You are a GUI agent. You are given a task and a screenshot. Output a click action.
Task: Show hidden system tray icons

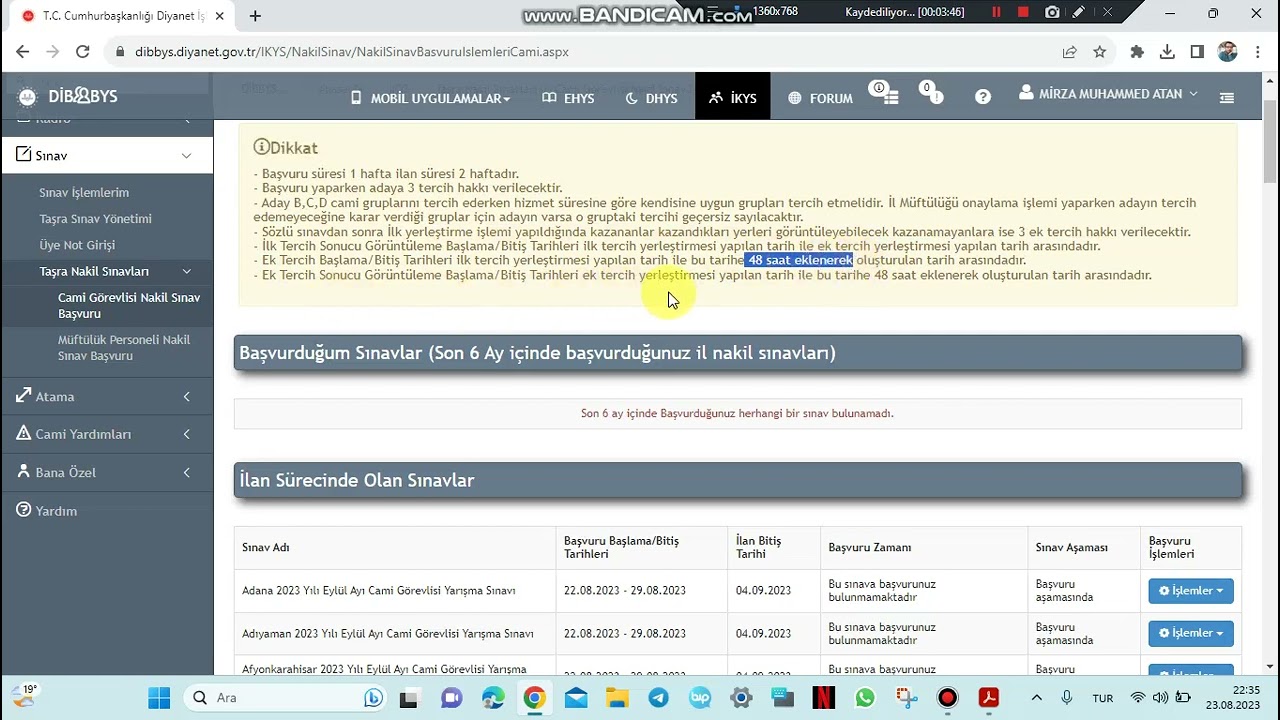pos(1036,697)
